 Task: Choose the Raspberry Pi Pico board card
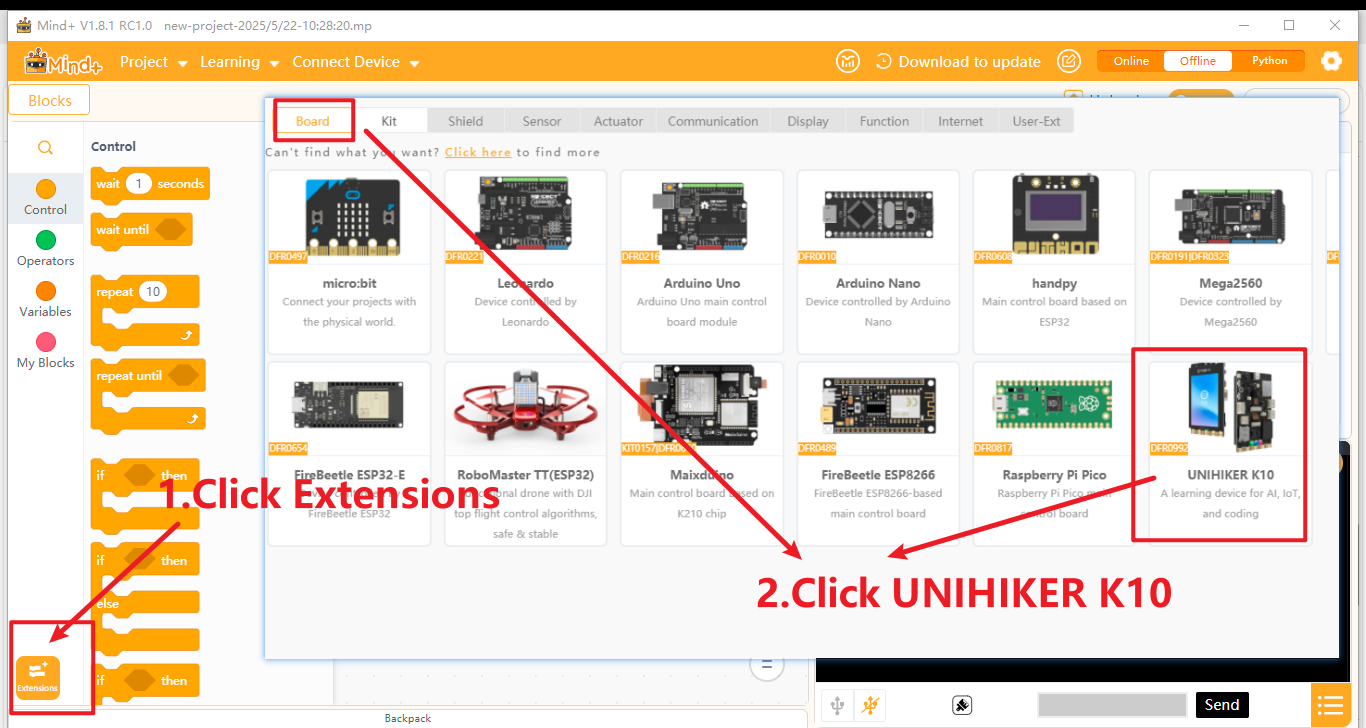(x=1054, y=454)
